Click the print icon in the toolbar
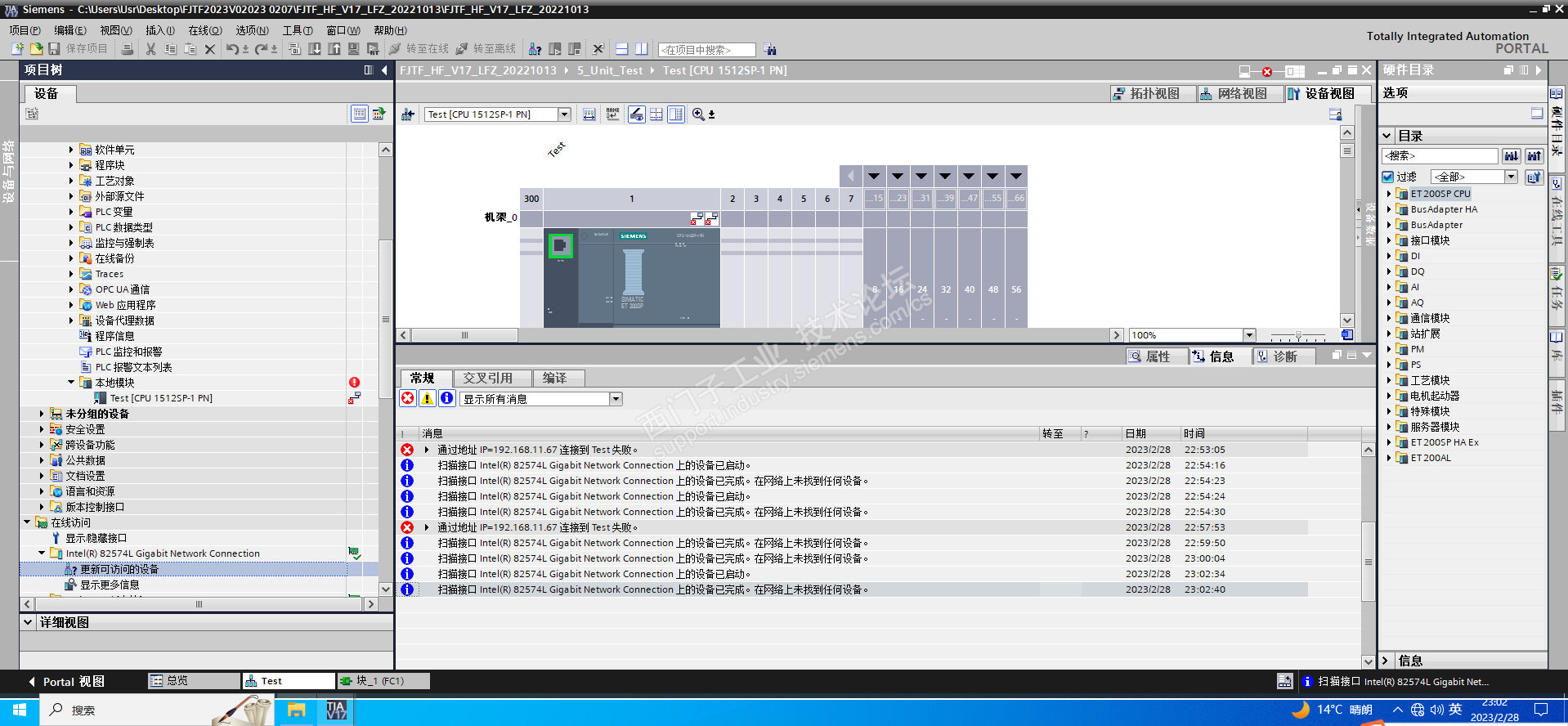This screenshot has width=1568, height=726. point(128,49)
